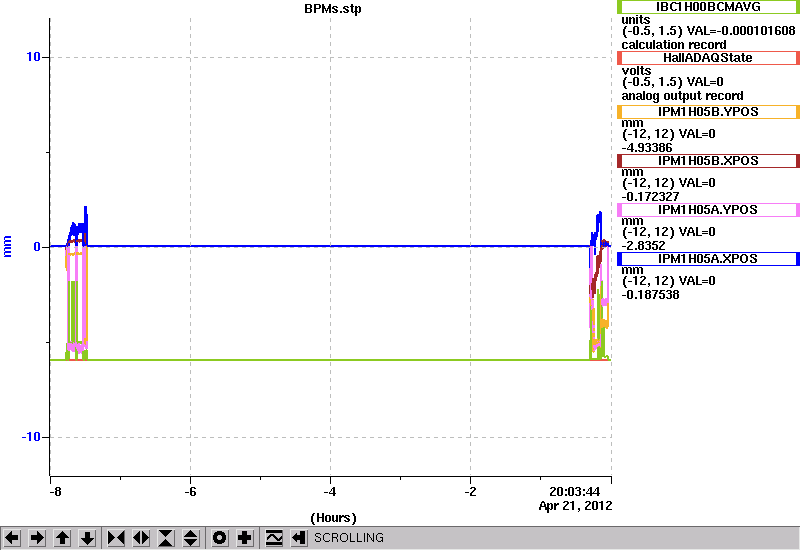Select the IPM1H05B.XPOS dark red legend entry

pos(708,161)
